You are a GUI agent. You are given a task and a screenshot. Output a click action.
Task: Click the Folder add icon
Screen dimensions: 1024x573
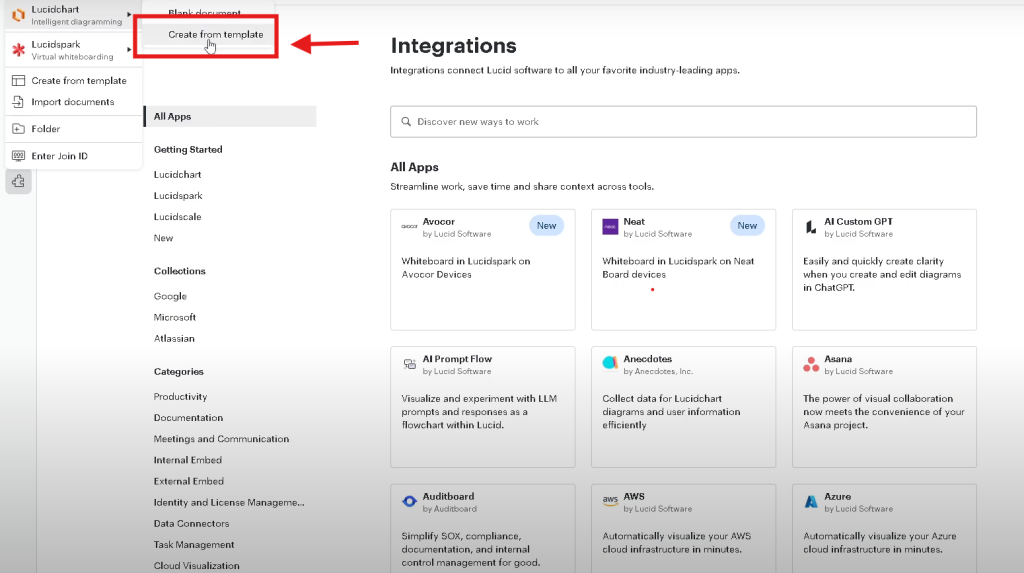[18, 129]
